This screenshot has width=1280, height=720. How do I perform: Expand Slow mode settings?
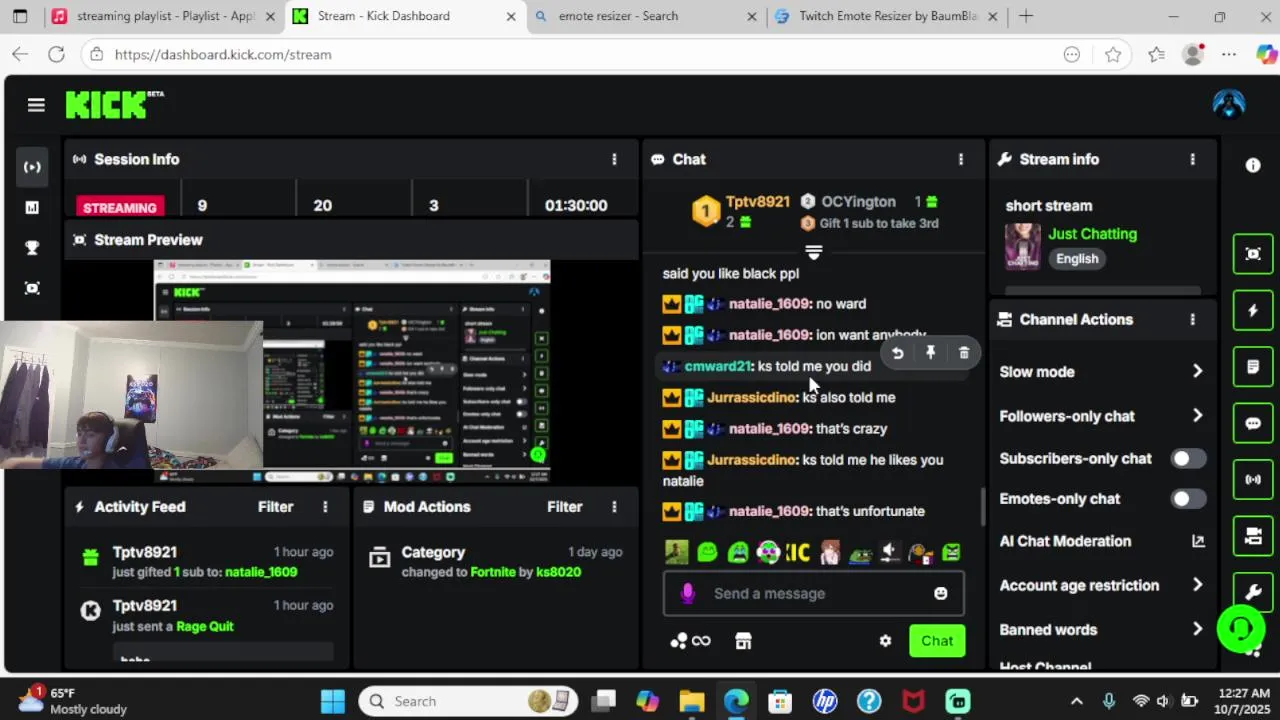(1197, 371)
